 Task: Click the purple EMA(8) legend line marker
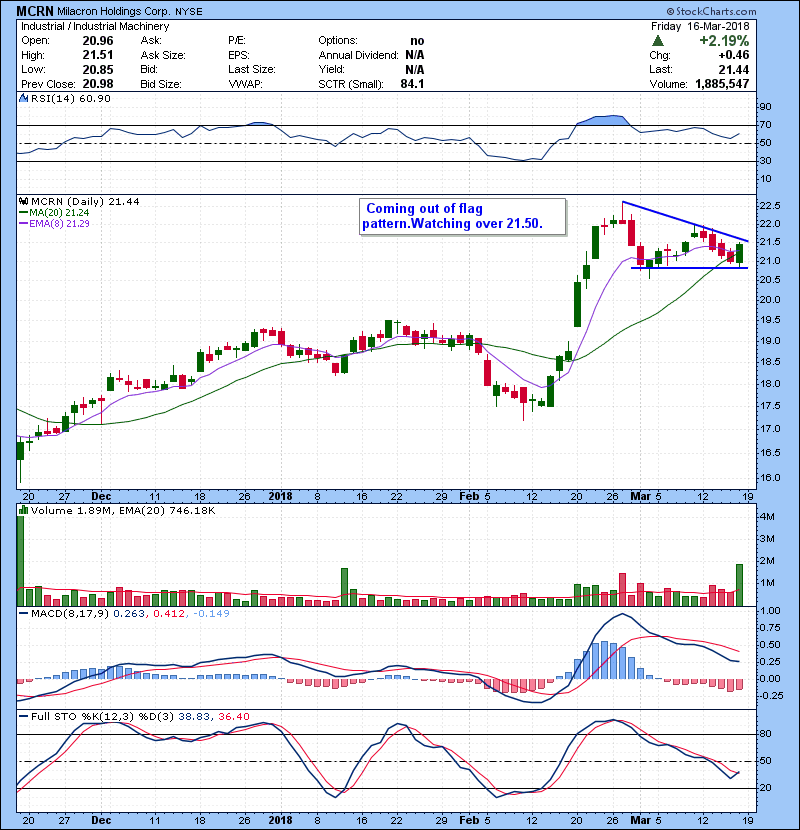click(x=23, y=224)
